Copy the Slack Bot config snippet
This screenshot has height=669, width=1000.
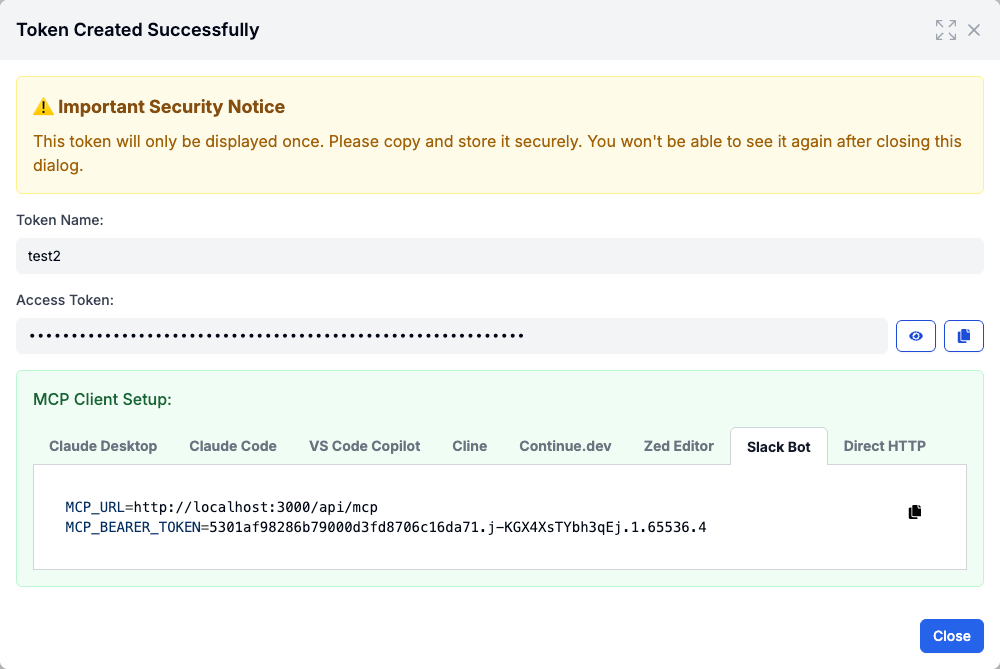coord(914,512)
